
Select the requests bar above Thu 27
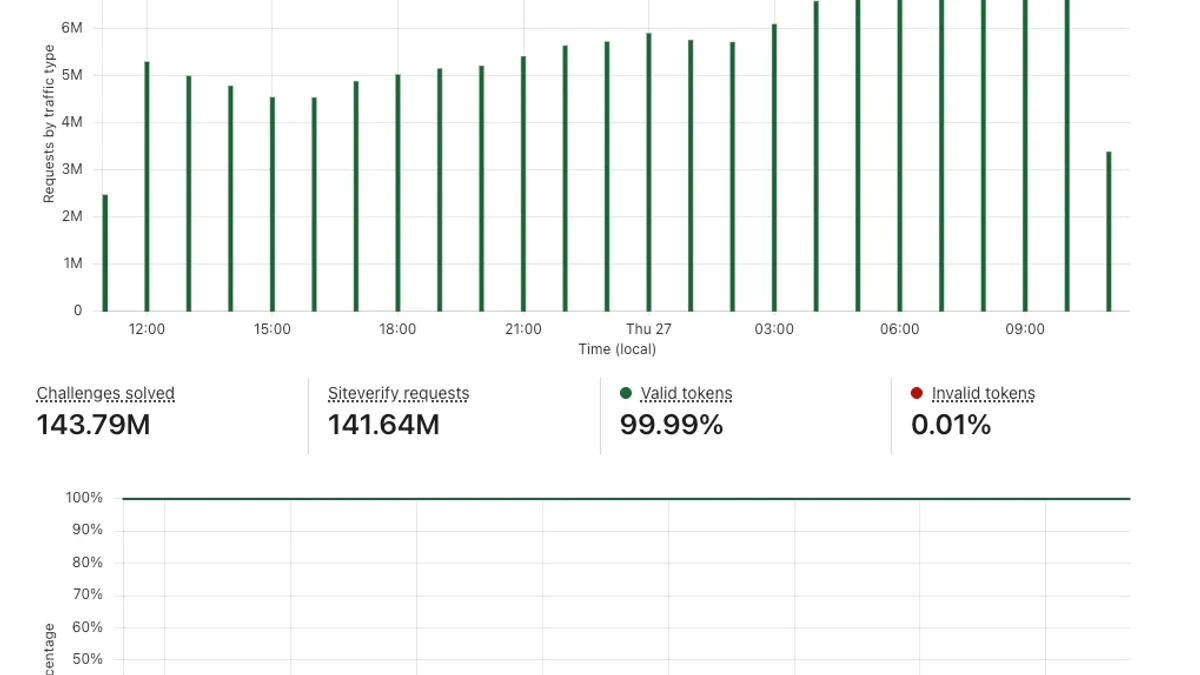[649, 172]
